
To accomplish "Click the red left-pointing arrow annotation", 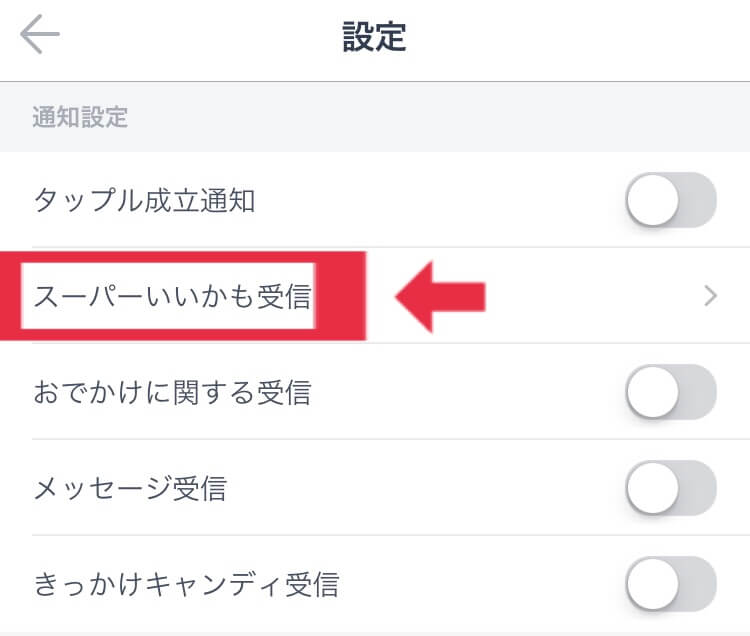I will (x=440, y=297).
